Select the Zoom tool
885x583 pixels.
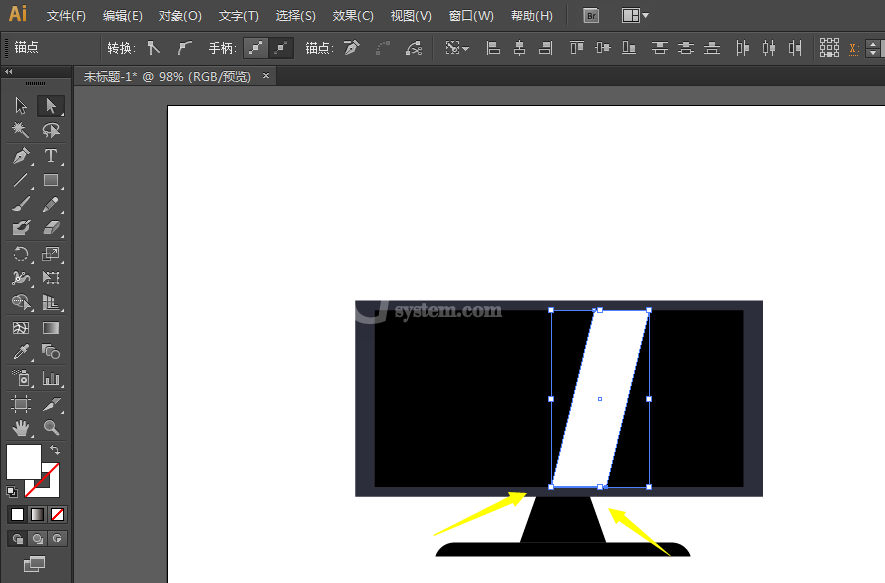pos(51,428)
